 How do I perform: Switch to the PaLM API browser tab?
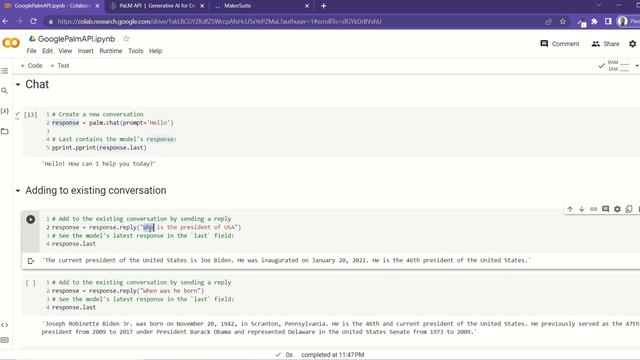(x=157, y=6)
